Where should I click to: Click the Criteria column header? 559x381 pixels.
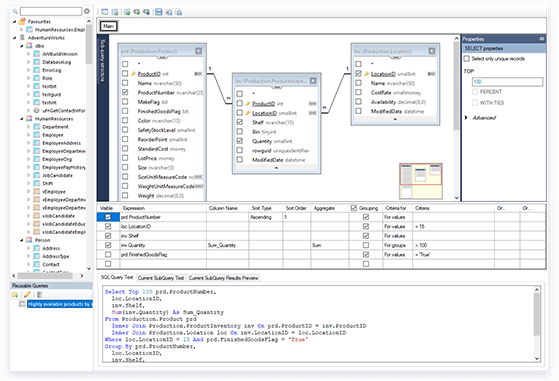pos(422,208)
